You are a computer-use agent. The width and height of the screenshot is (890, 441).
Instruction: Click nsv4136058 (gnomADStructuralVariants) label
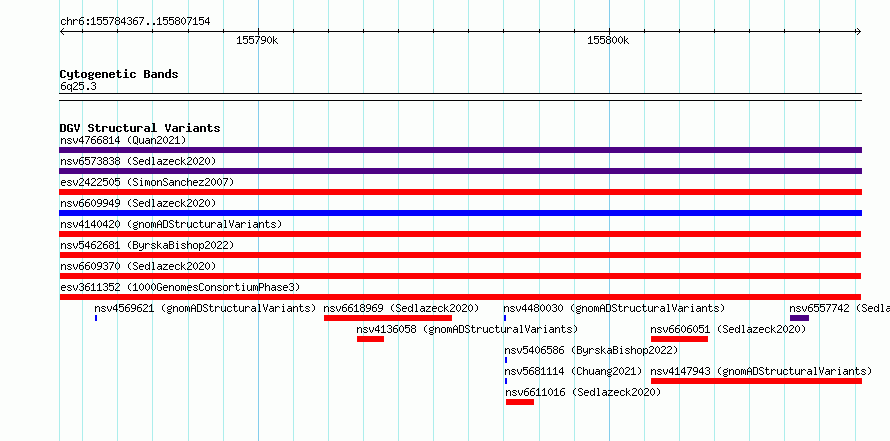pos(467,329)
